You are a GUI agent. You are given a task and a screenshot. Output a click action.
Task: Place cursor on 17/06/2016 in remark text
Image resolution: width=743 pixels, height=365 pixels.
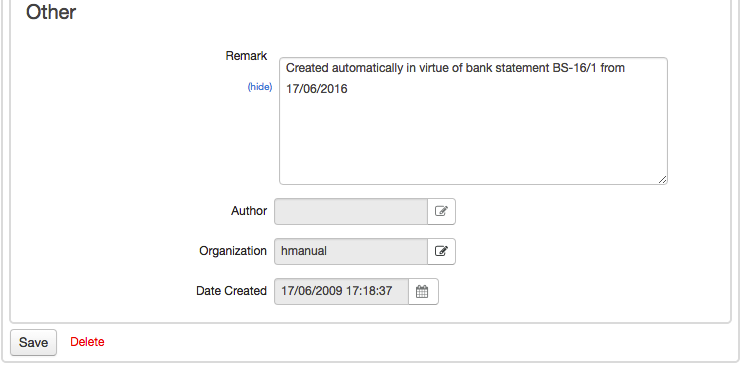click(x=317, y=89)
